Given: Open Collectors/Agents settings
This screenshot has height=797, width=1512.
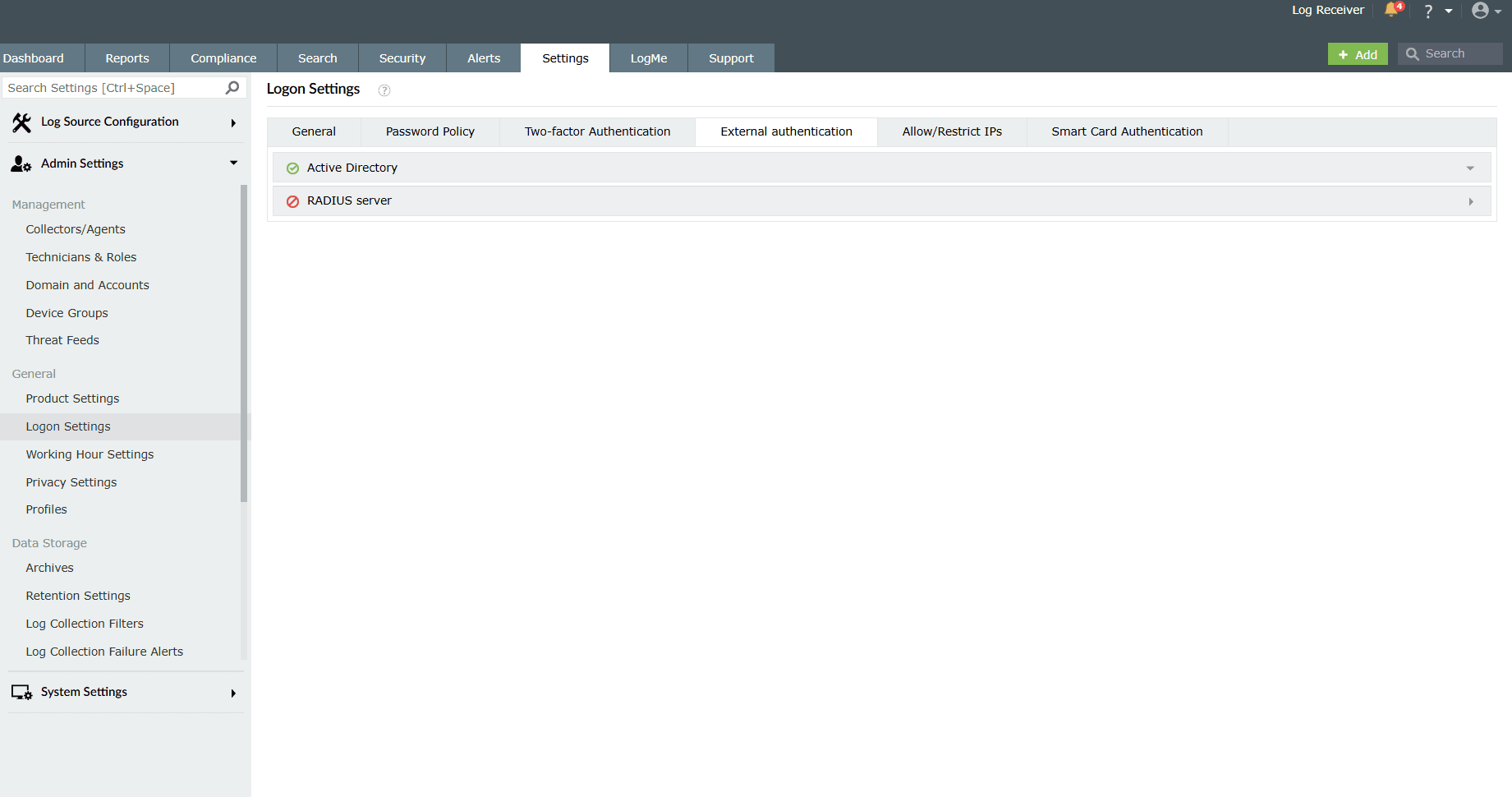Looking at the screenshot, I should pos(76,230).
